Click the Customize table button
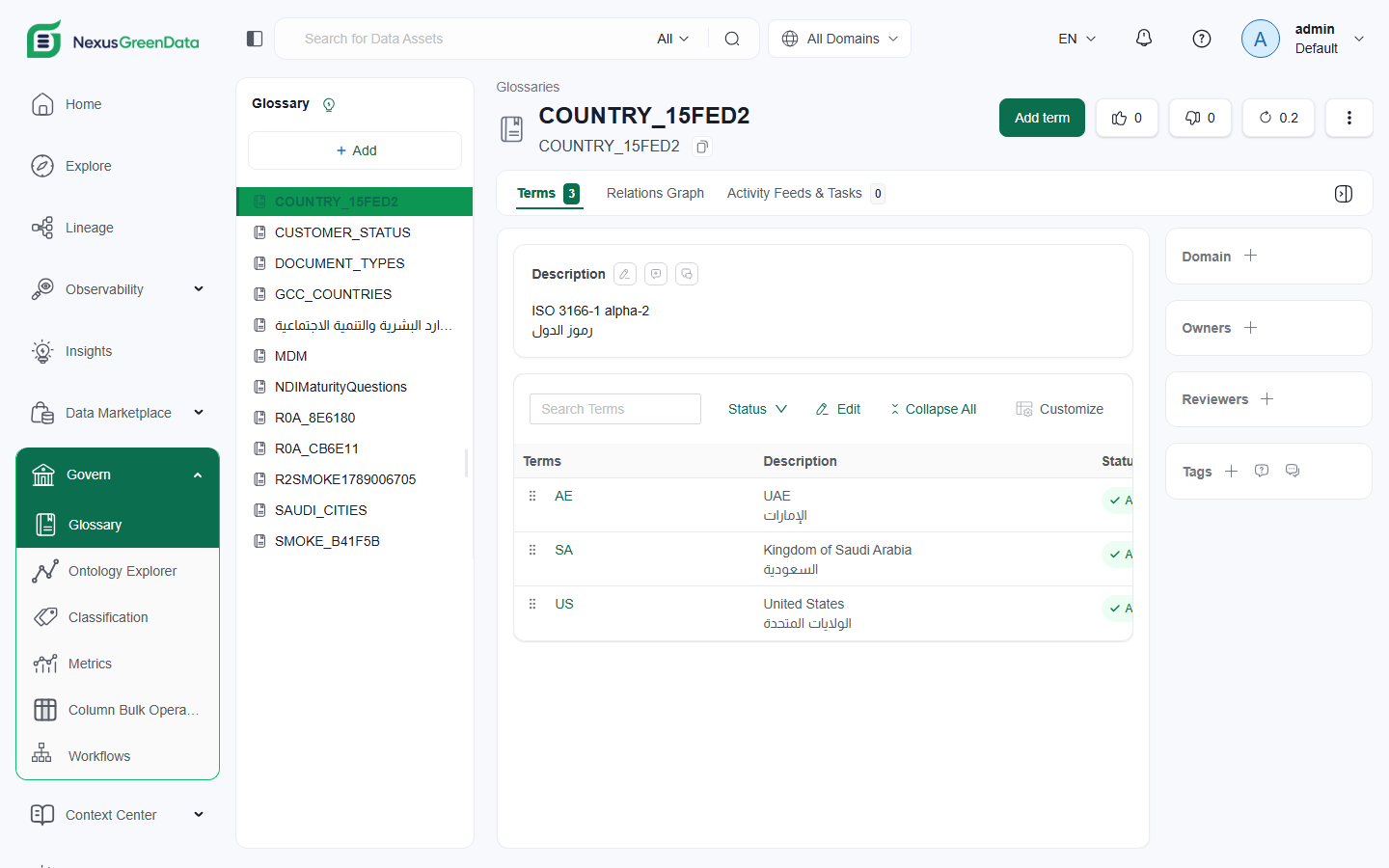Image resolution: width=1389 pixels, height=868 pixels. pyautogui.click(x=1059, y=409)
